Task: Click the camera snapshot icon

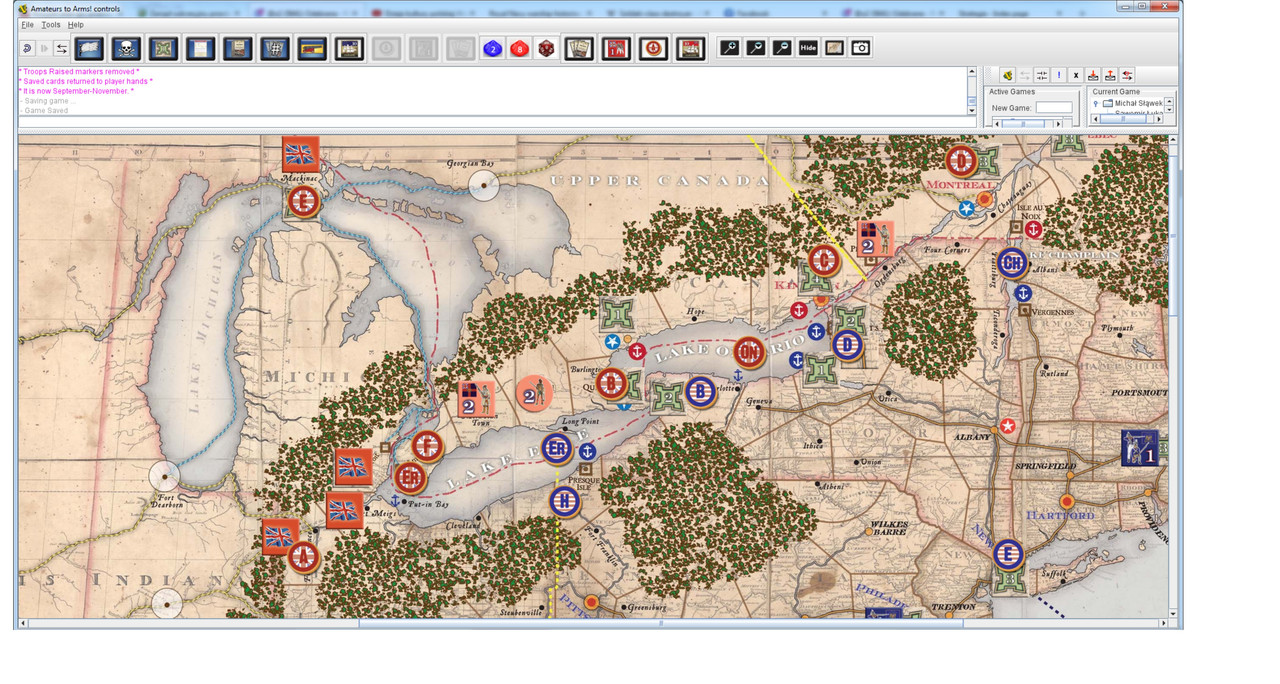Action: [860, 48]
